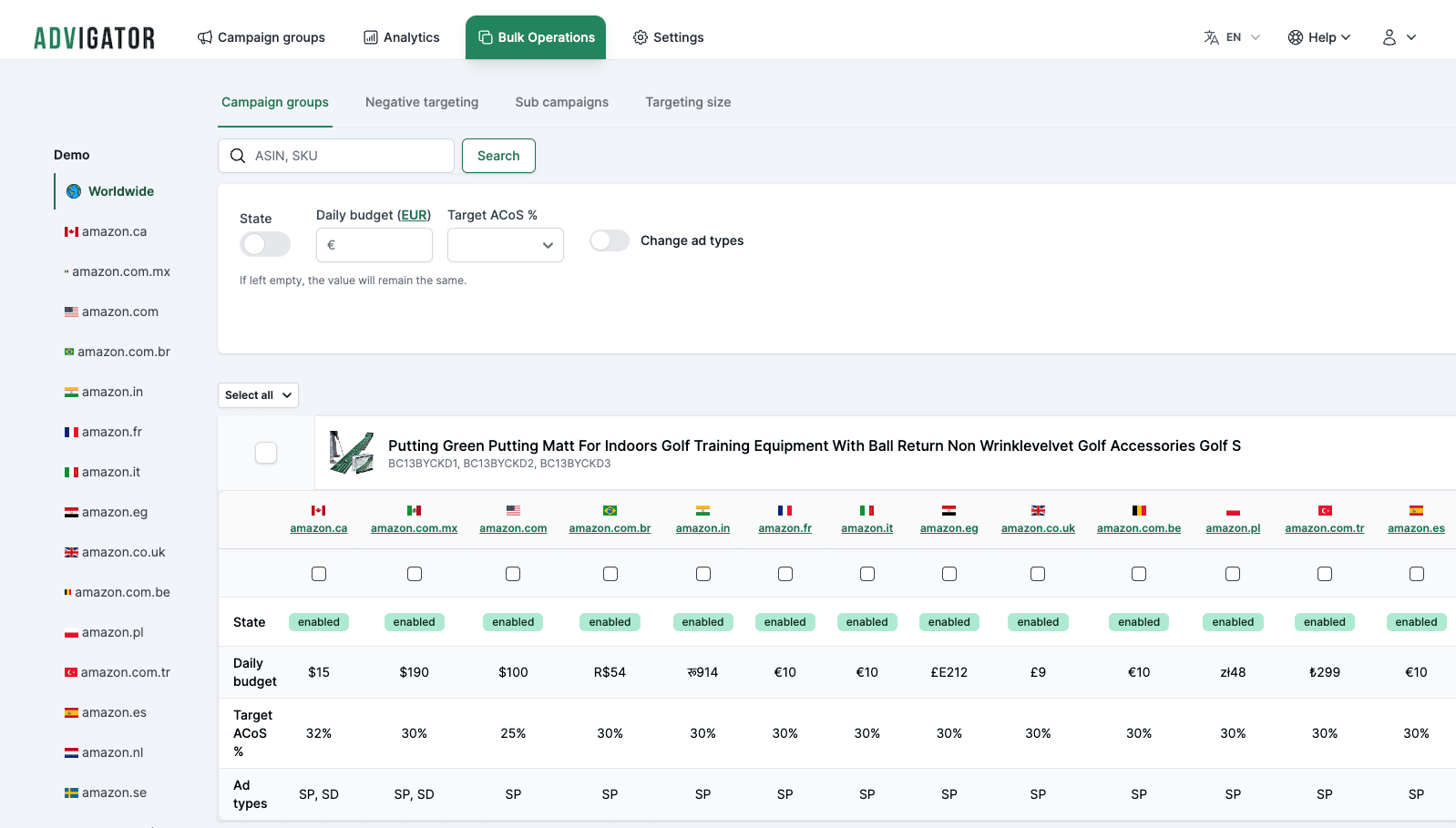Open the Target ACoS % dropdown
The width and height of the screenshot is (1456, 828).
(506, 245)
